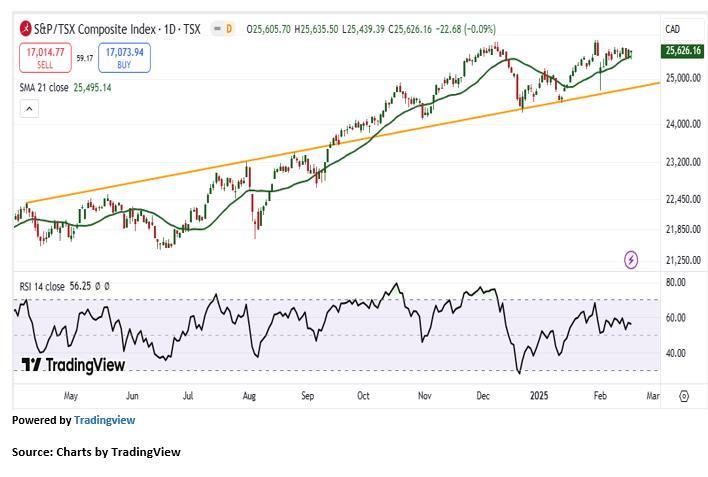Select the SMA 21 close indicator label

pos(44,88)
